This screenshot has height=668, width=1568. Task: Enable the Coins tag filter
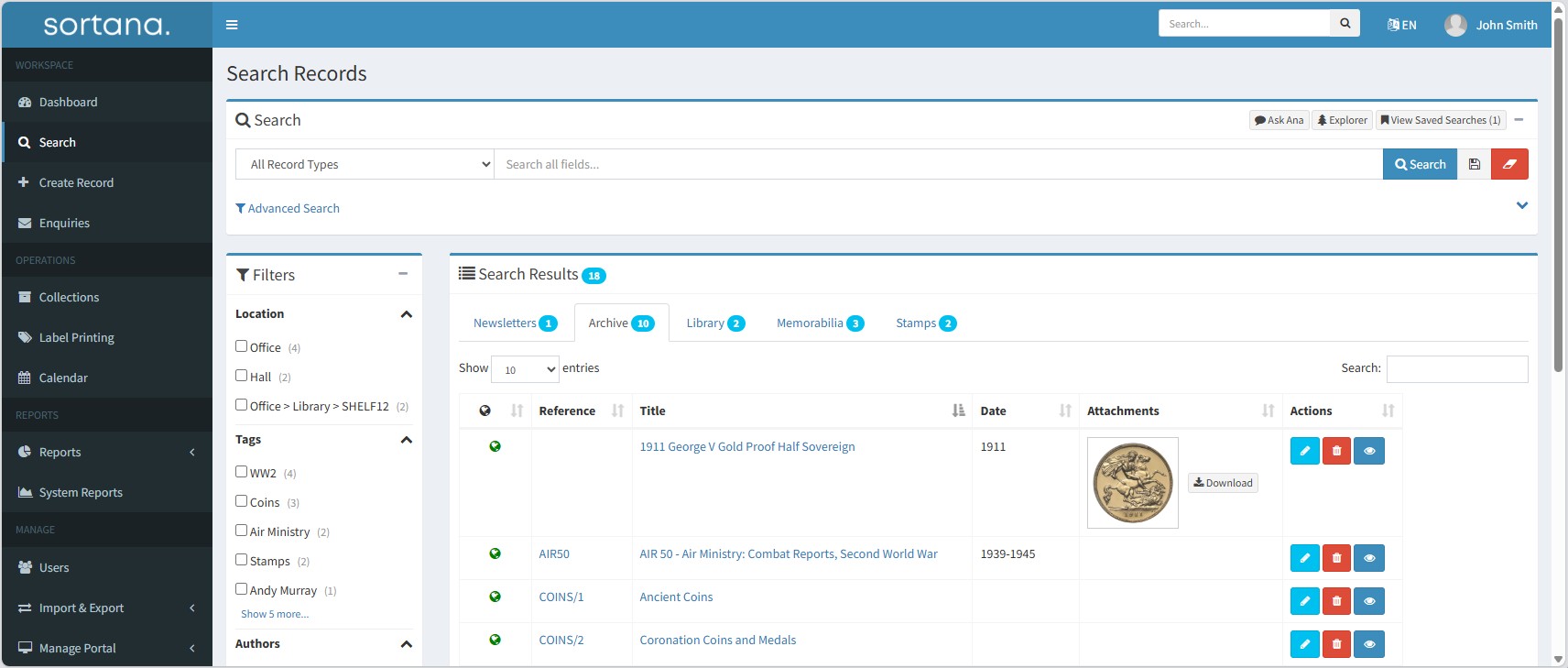[242, 501]
